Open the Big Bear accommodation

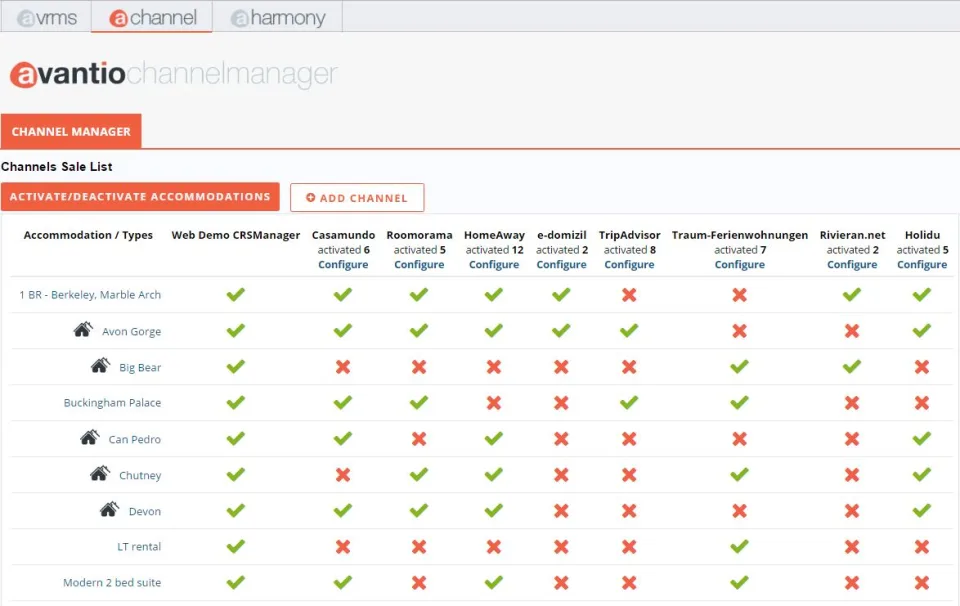[140, 367]
